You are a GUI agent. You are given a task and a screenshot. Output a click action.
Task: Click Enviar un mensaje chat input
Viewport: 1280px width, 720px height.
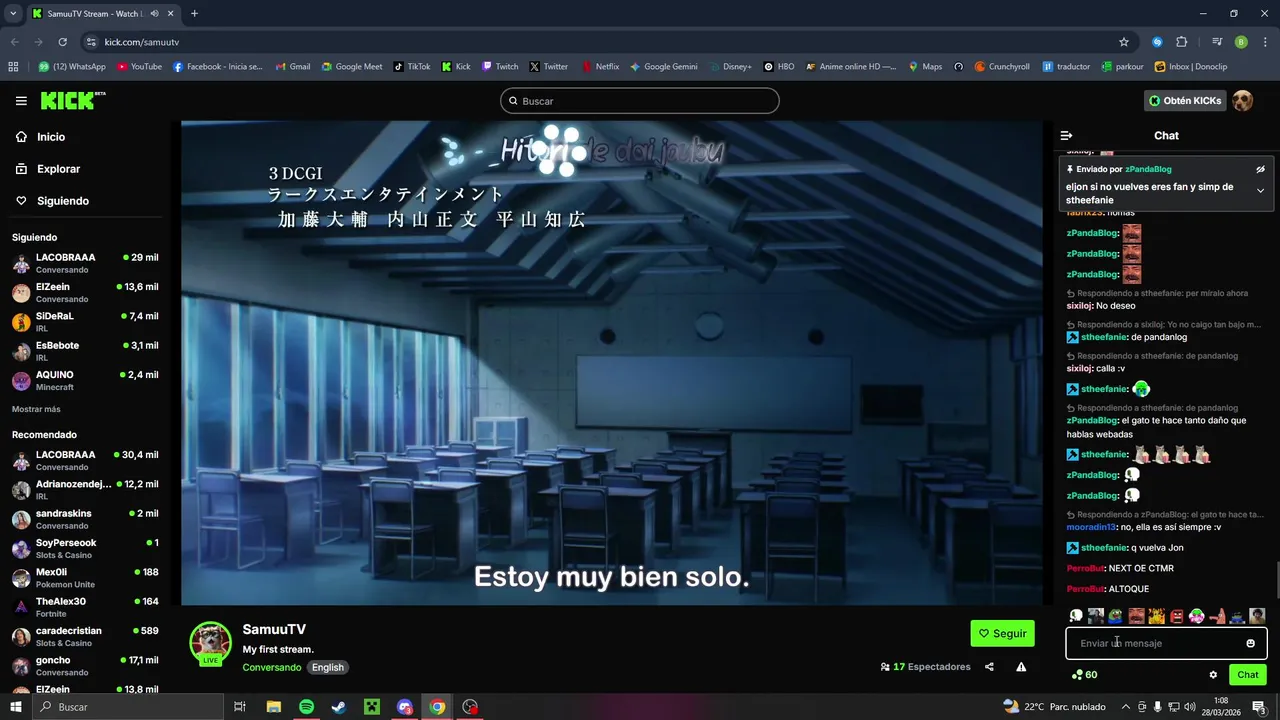1166,643
